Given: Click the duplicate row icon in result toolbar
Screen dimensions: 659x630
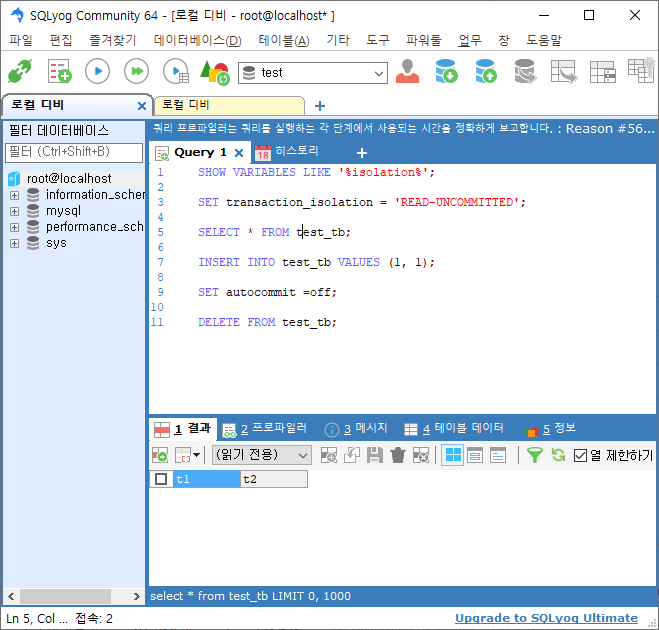Looking at the screenshot, I should tap(329, 455).
